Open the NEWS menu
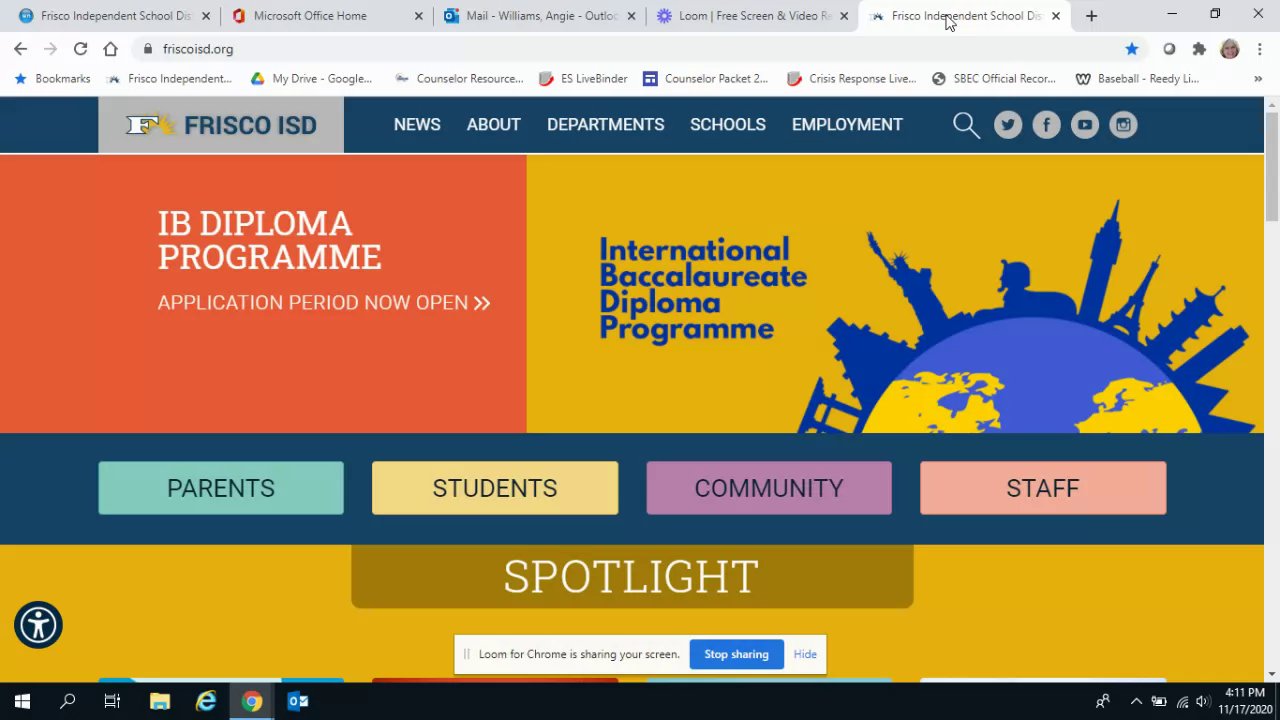Screen dimensions: 1280x720 [417, 125]
